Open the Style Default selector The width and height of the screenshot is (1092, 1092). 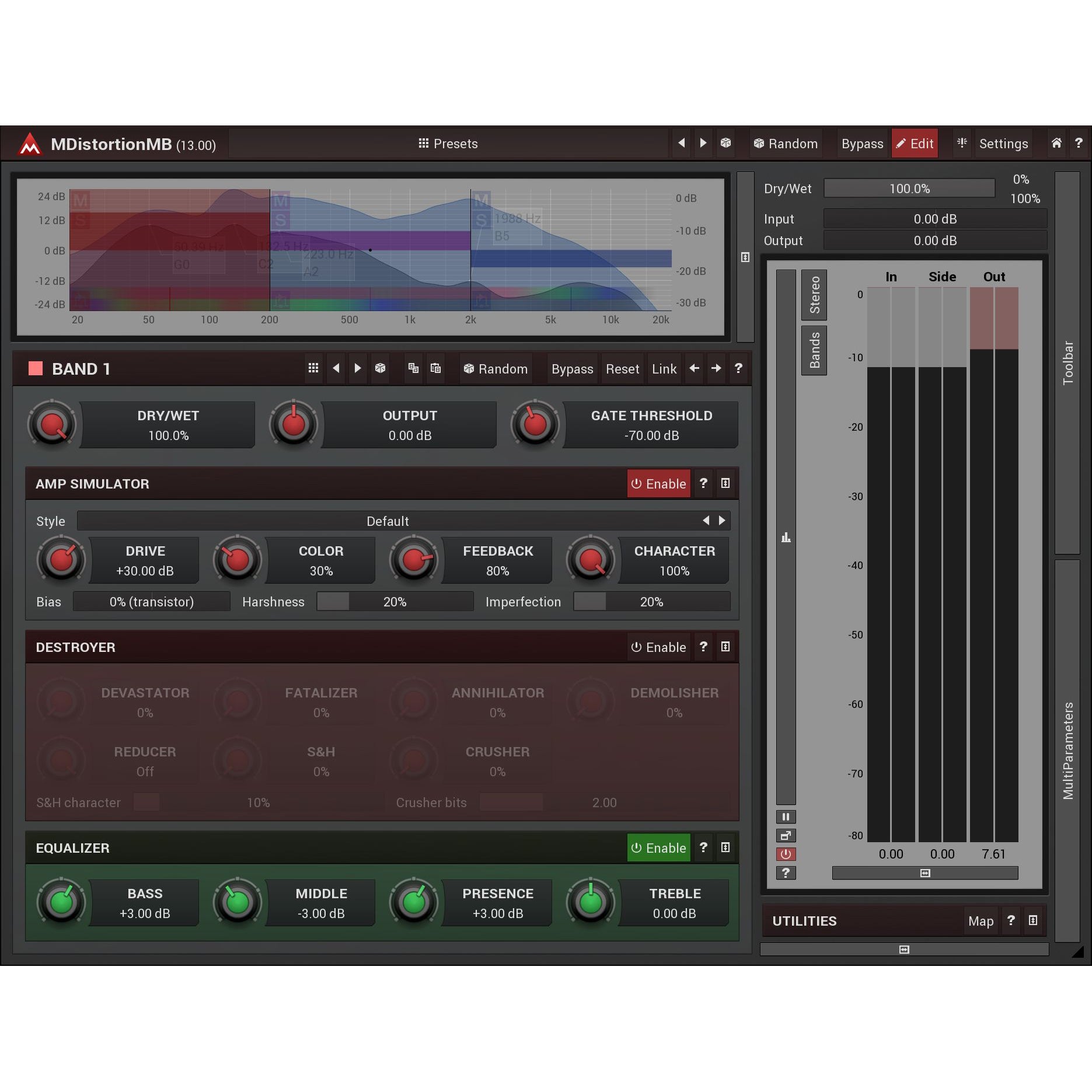coord(387,521)
